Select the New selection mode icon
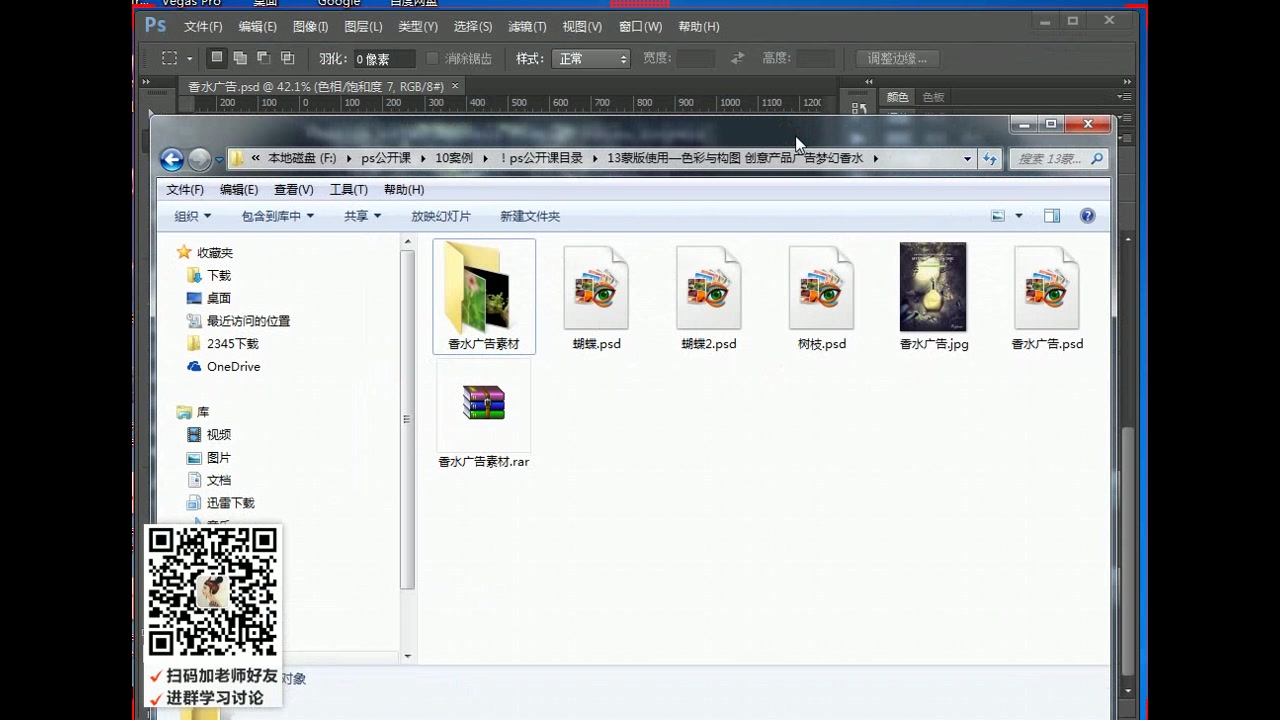Image resolution: width=1280 pixels, height=720 pixels. click(216, 58)
